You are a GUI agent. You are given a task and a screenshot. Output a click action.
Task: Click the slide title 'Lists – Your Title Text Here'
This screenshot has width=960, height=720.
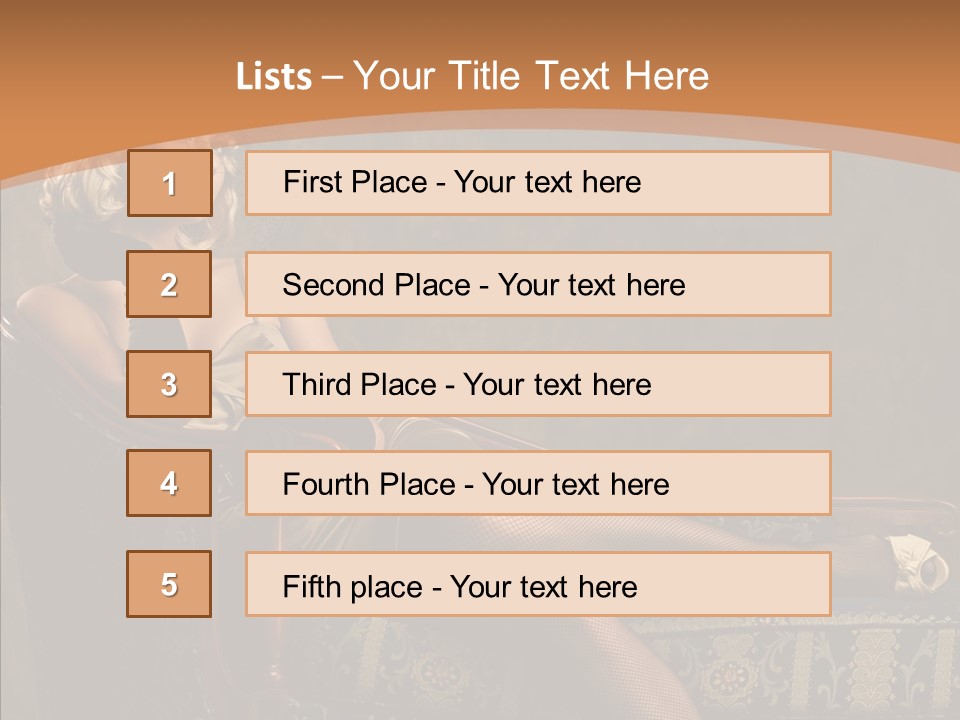click(472, 76)
